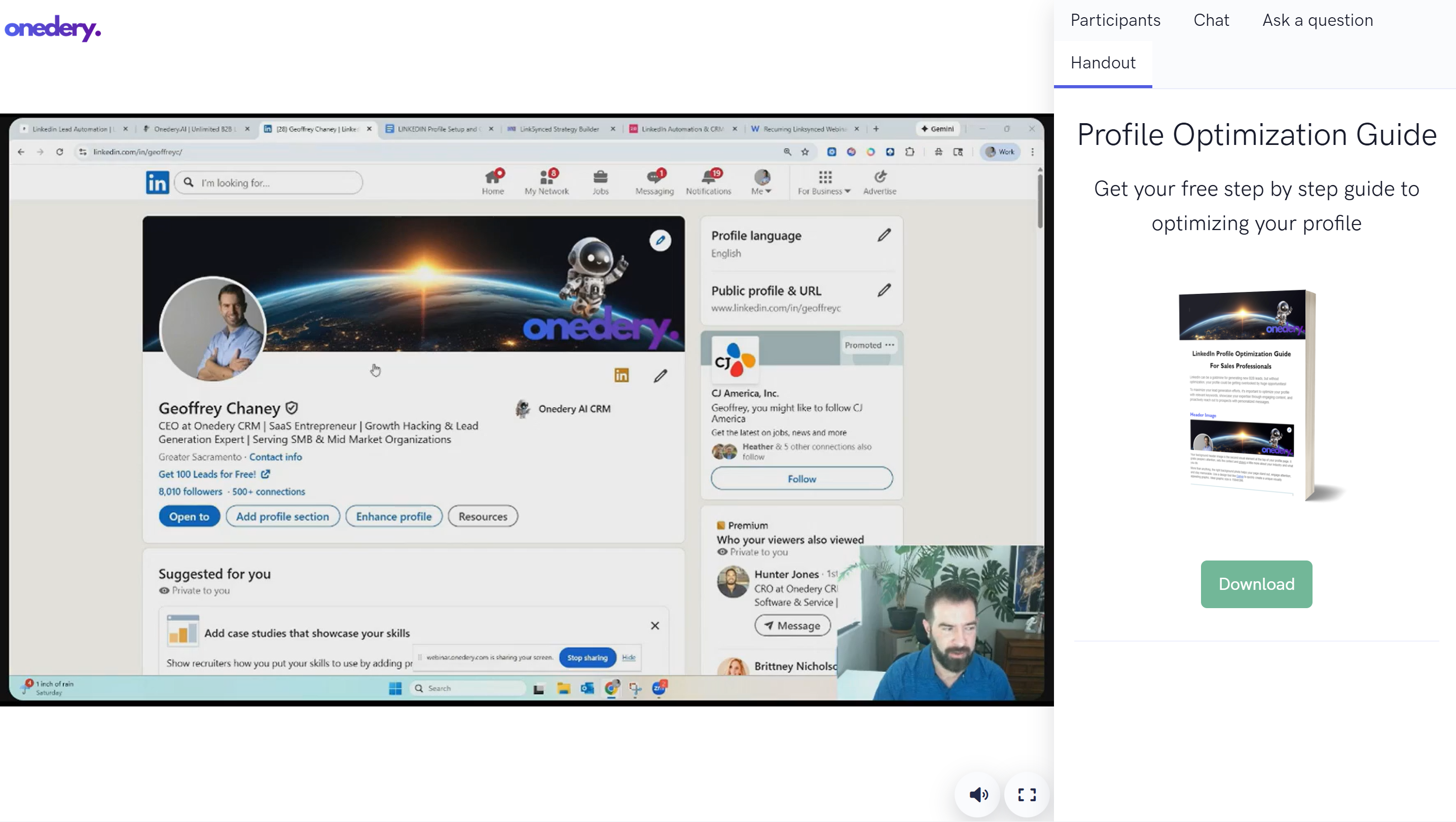Click Stop sharing button
The image size is (1456, 822).
tap(587, 658)
